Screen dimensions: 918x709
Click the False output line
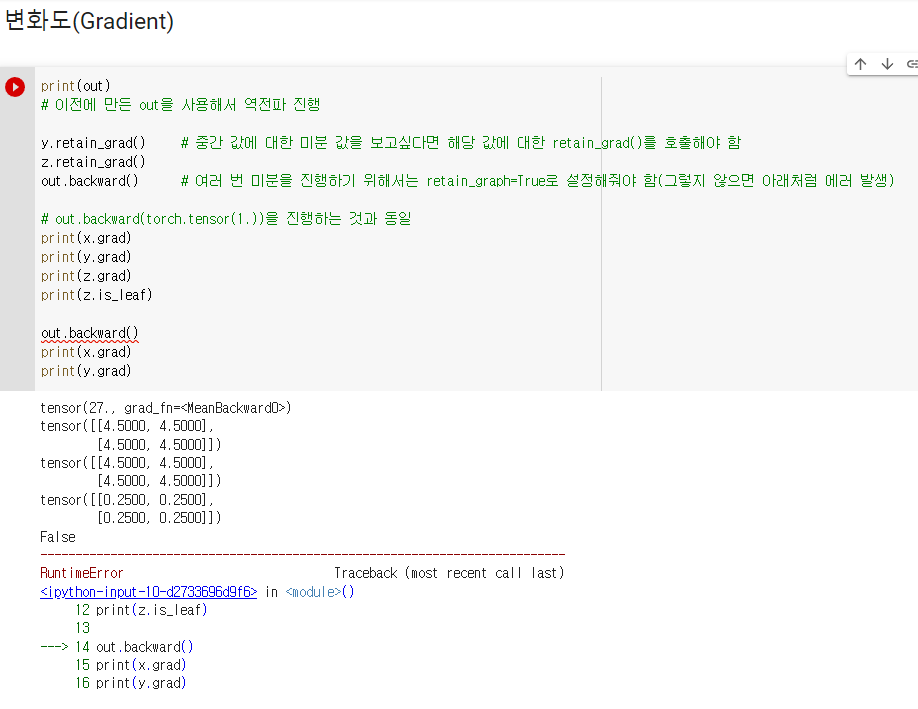pos(57,536)
